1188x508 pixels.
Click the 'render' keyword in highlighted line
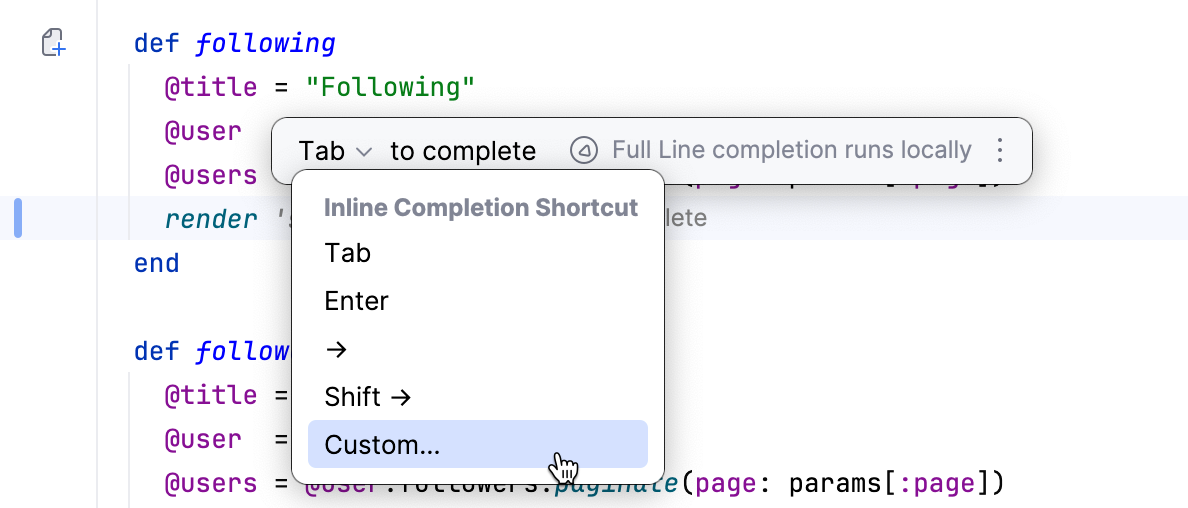pyautogui.click(x=211, y=219)
